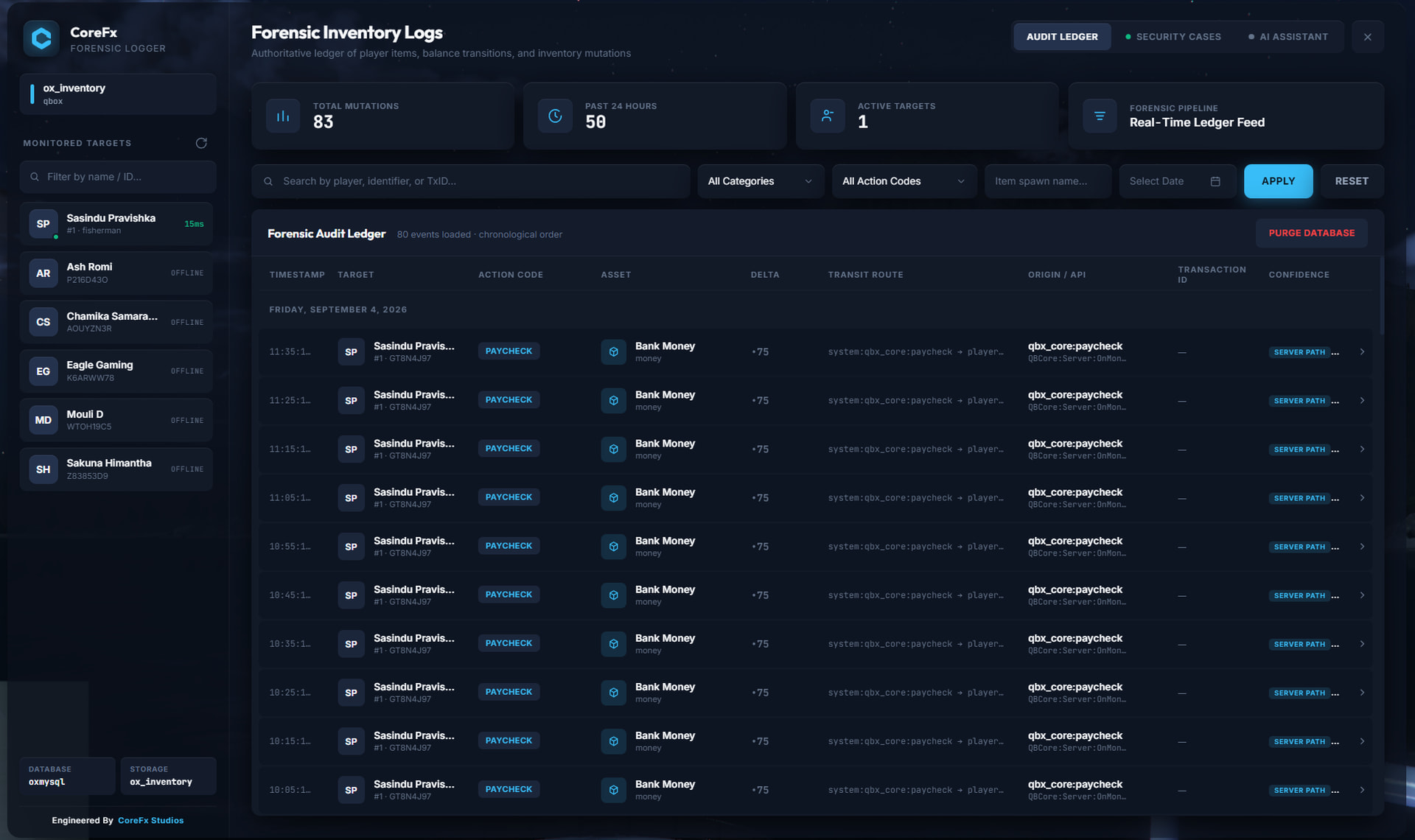The height and width of the screenshot is (840, 1415).
Task: Click the SP avatar in the 10:05 ledger row
Action: click(351, 790)
